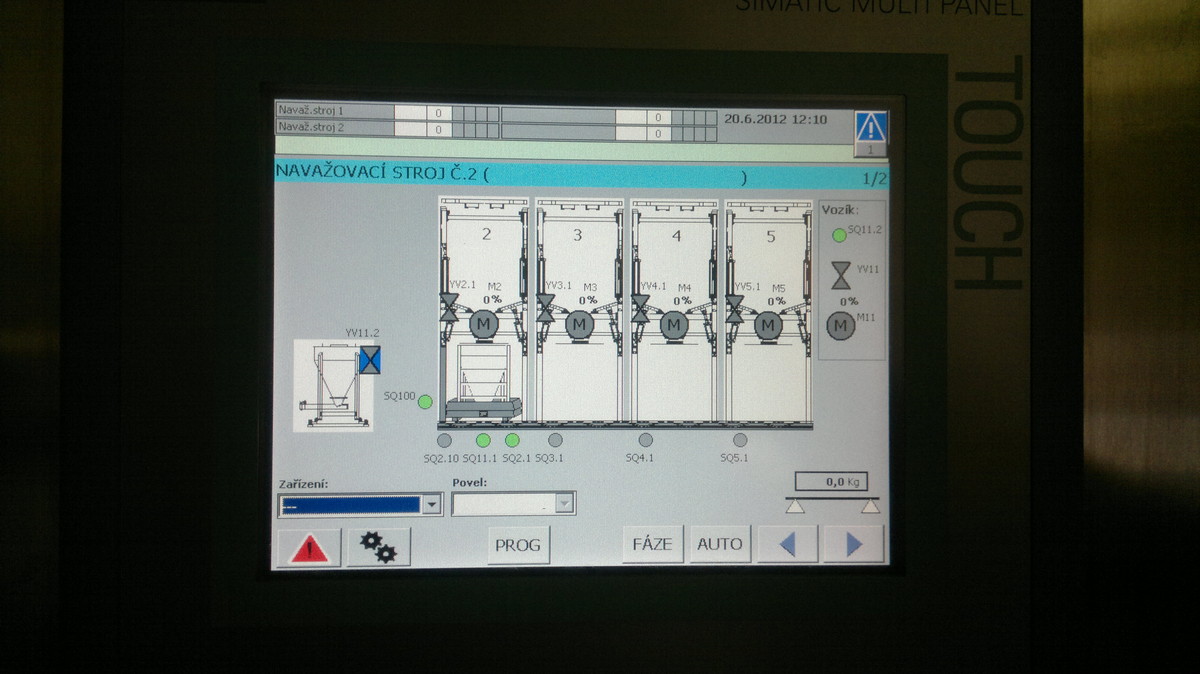
Task: Expand the Povel command dropdown
Action: coord(565,505)
